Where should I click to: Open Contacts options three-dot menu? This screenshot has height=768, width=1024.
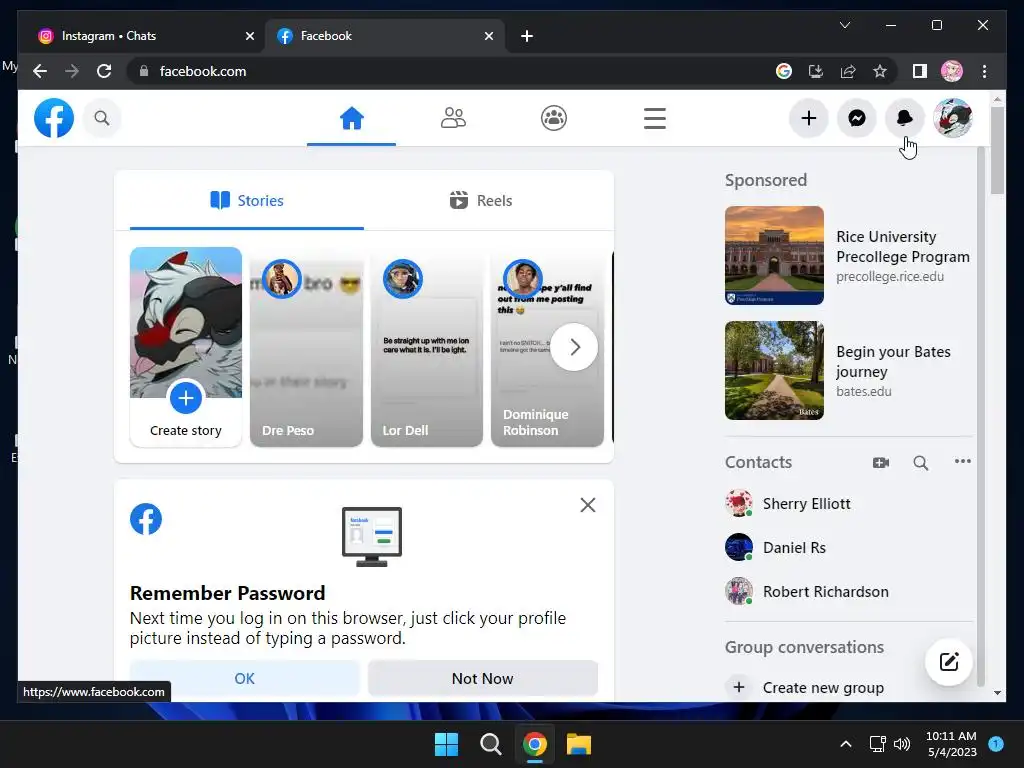pos(963,461)
